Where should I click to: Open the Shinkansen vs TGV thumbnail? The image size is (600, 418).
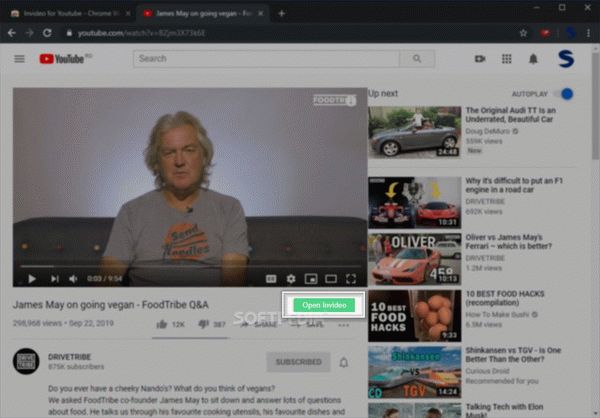pos(414,372)
